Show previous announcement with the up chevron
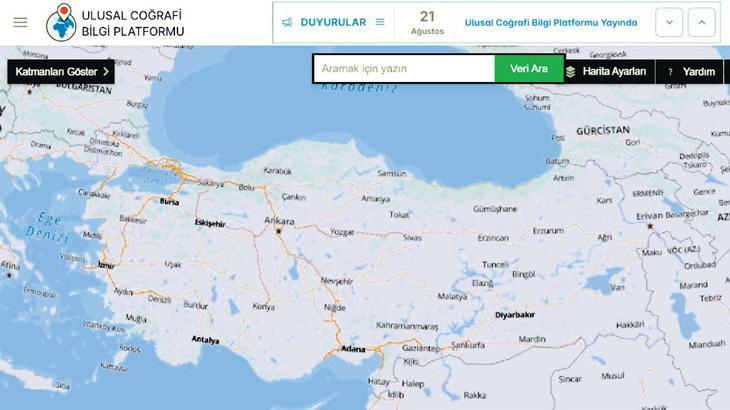Image resolution: width=730 pixels, height=410 pixels. [x=702, y=22]
